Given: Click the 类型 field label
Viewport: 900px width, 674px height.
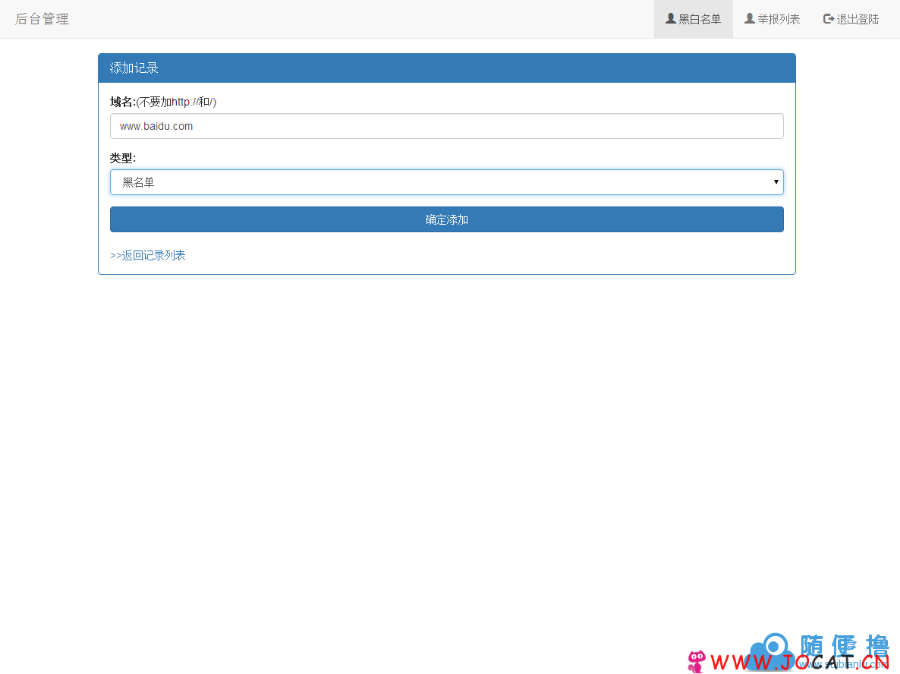Looking at the screenshot, I should coord(123,158).
